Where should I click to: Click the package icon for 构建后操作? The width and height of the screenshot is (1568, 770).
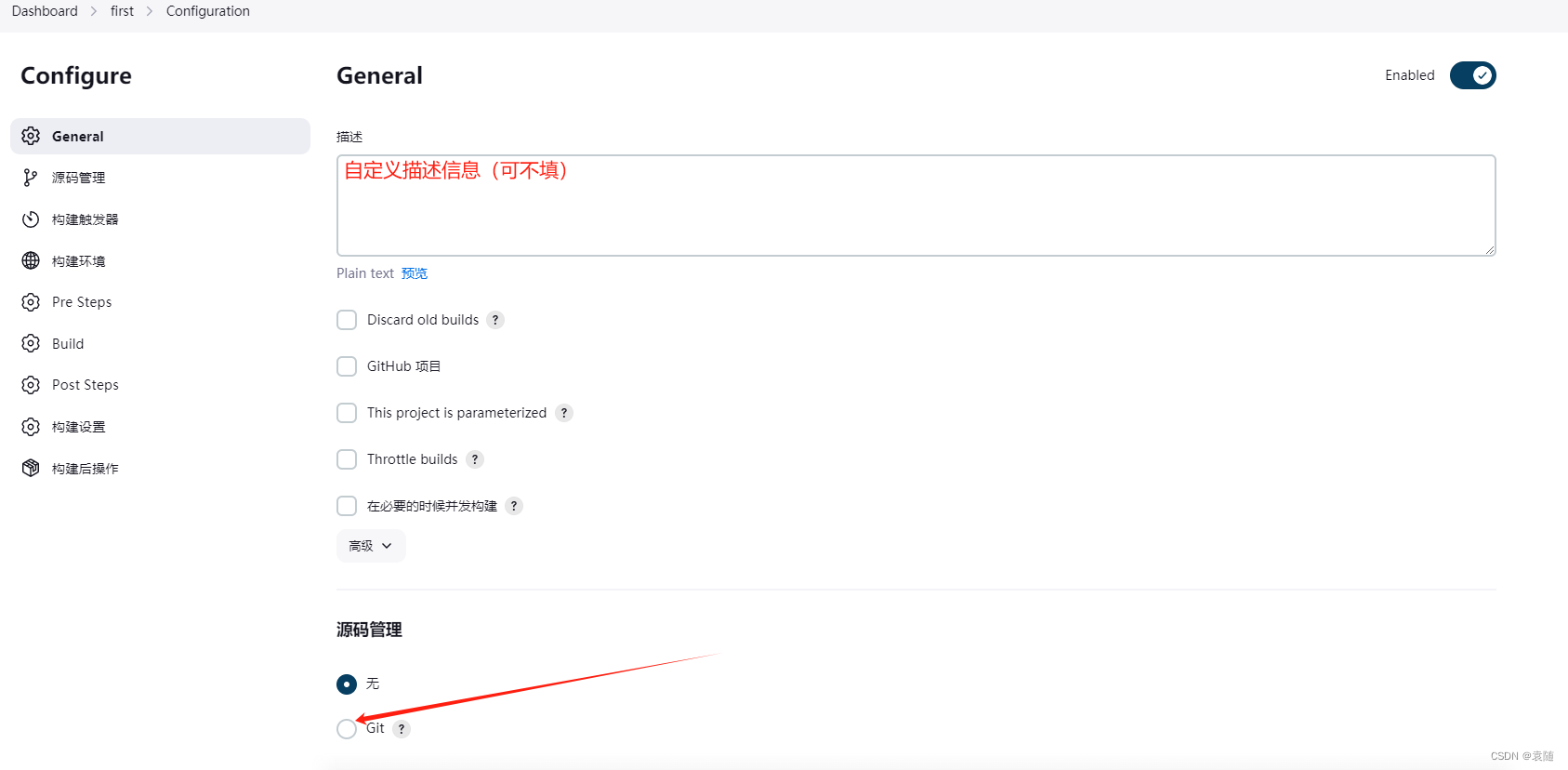[31, 468]
